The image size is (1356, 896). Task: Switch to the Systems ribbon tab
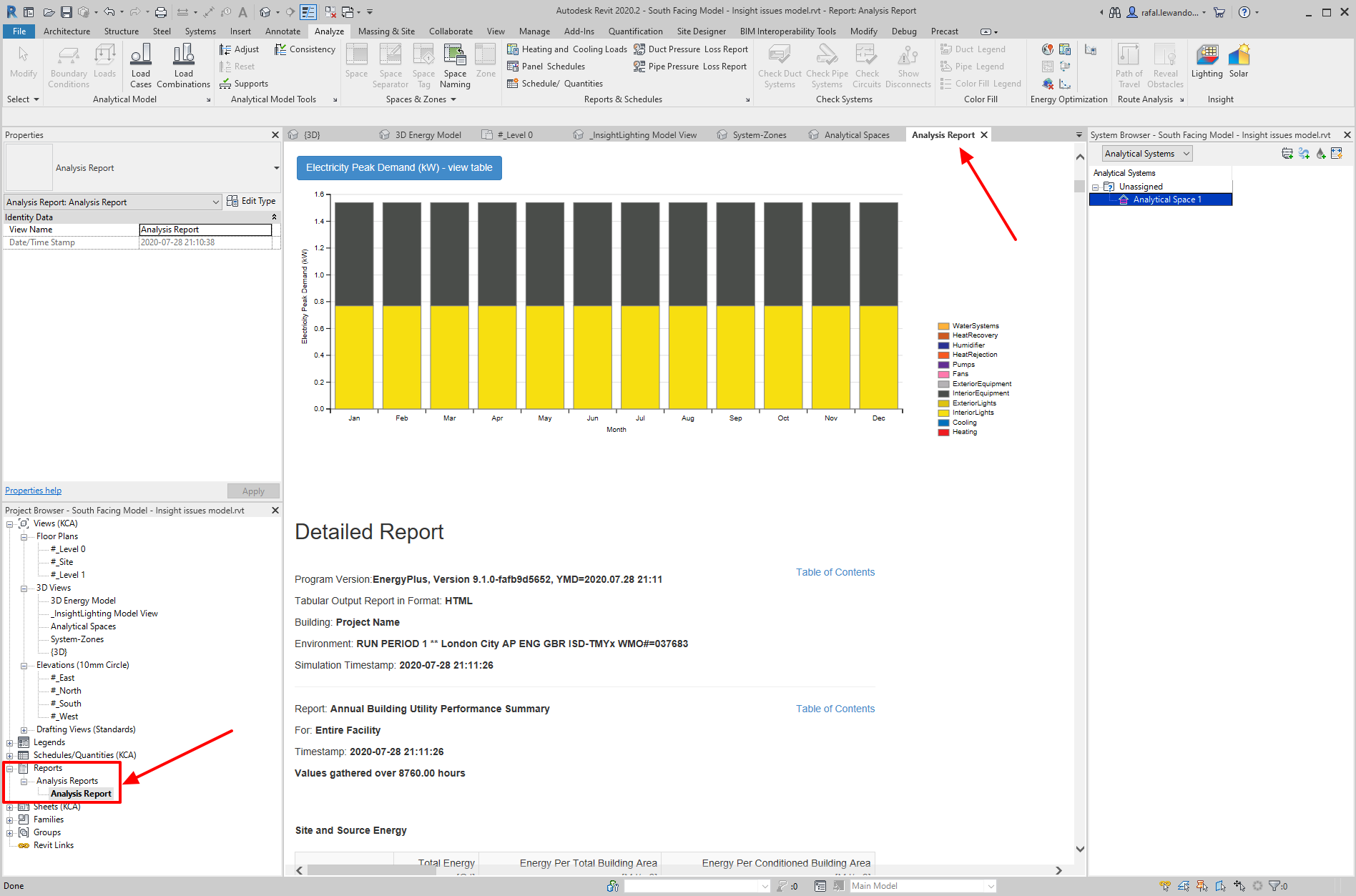click(200, 31)
